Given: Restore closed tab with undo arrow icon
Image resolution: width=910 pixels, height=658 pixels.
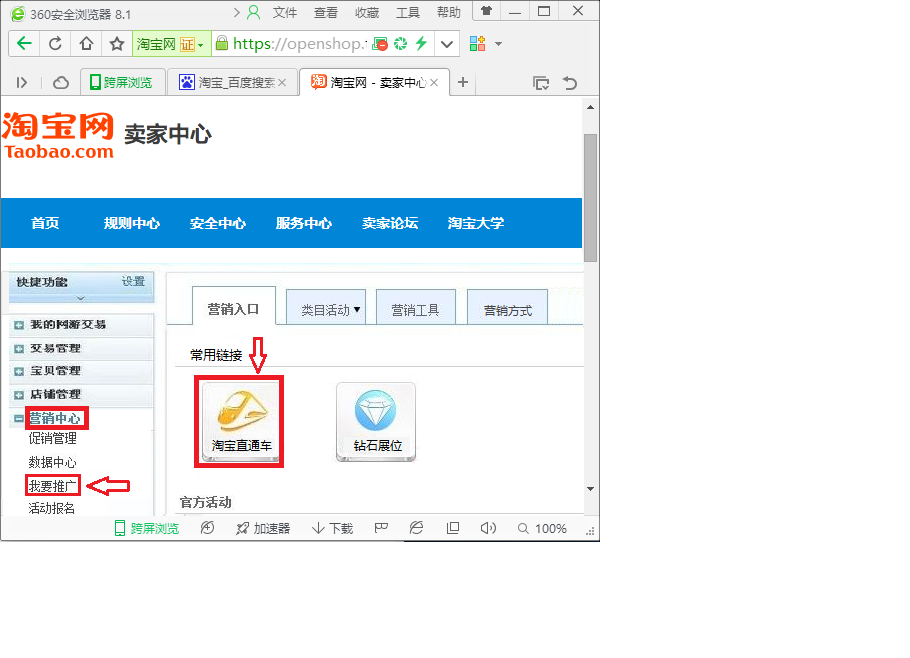Looking at the screenshot, I should coord(570,83).
